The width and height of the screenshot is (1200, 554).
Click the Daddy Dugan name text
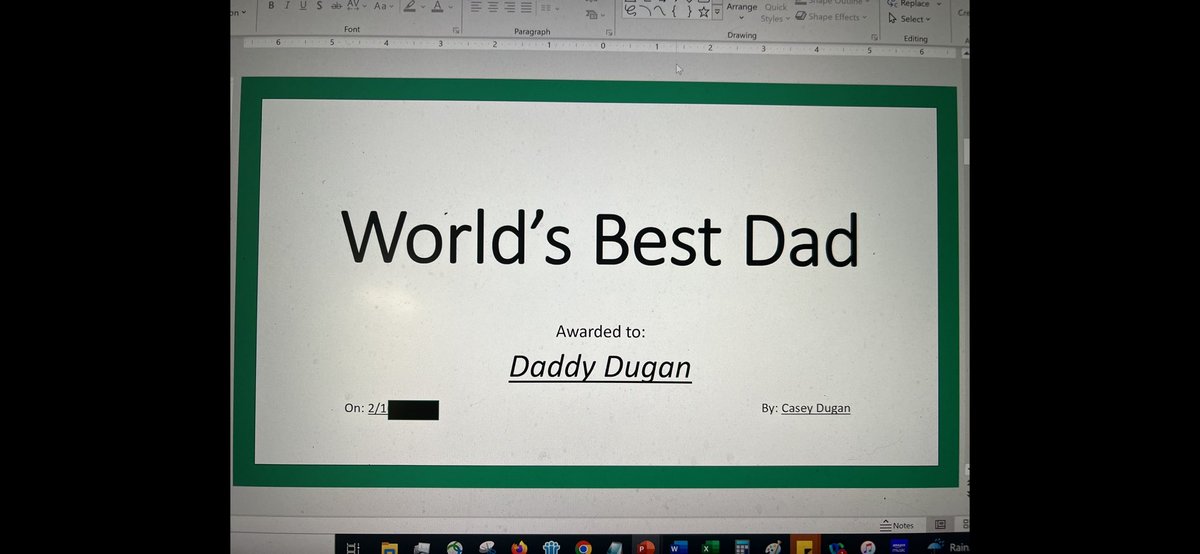tap(600, 367)
